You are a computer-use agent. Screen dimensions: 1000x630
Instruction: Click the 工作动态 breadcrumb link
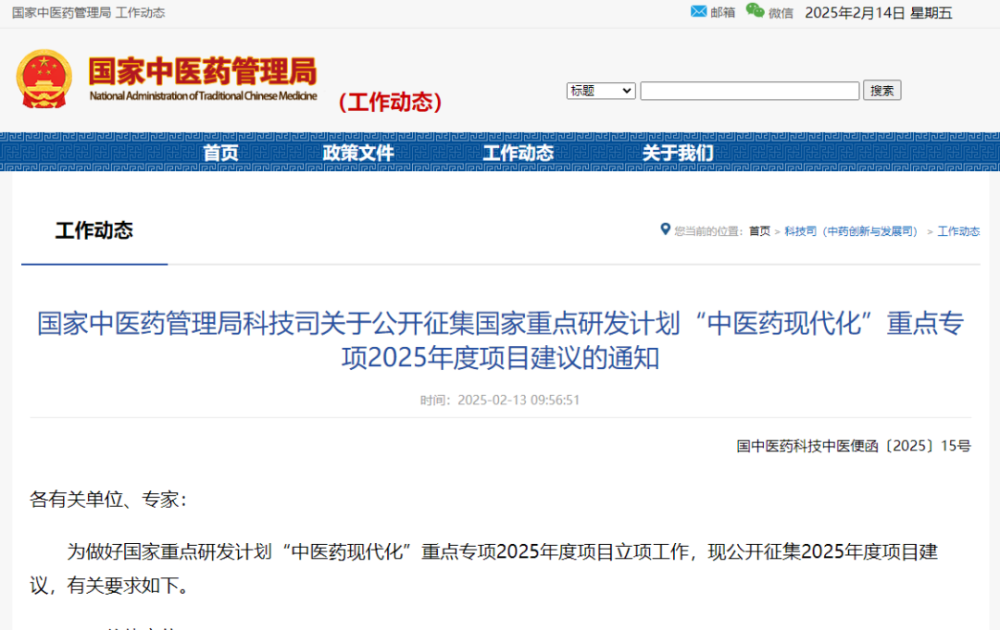pyautogui.click(x=959, y=231)
